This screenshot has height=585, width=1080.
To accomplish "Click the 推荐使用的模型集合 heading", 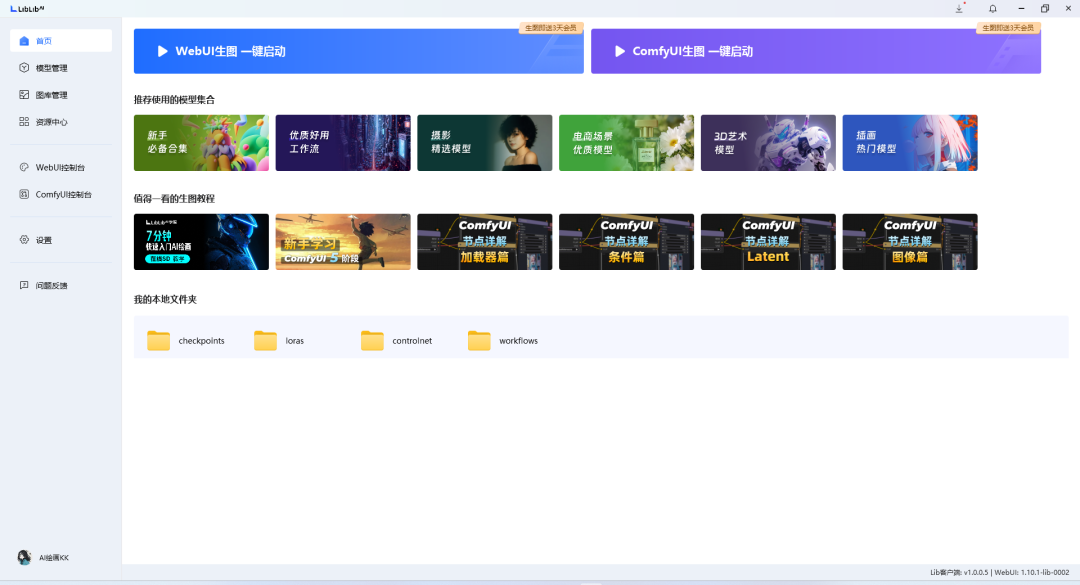I will (174, 100).
